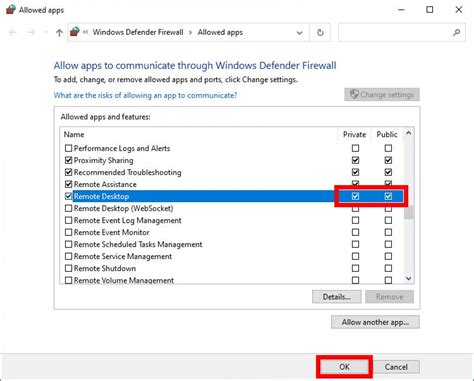
Task: Click the Refresh button in address bar
Action: tap(320, 32)
